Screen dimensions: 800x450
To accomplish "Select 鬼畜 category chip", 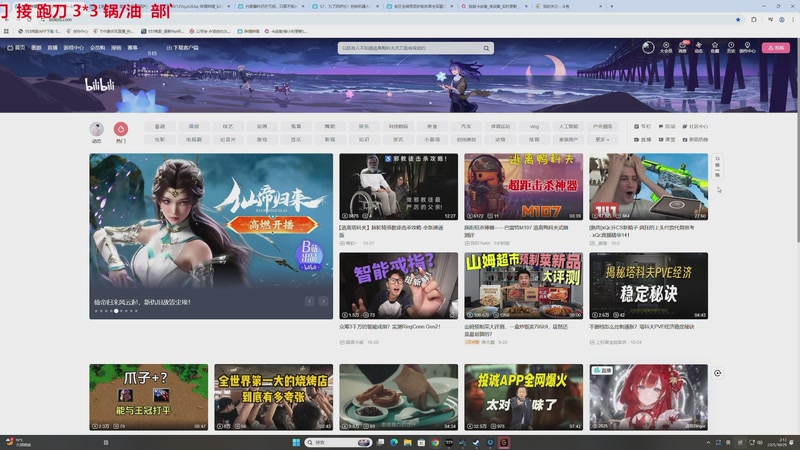I will tap(296, 126).
